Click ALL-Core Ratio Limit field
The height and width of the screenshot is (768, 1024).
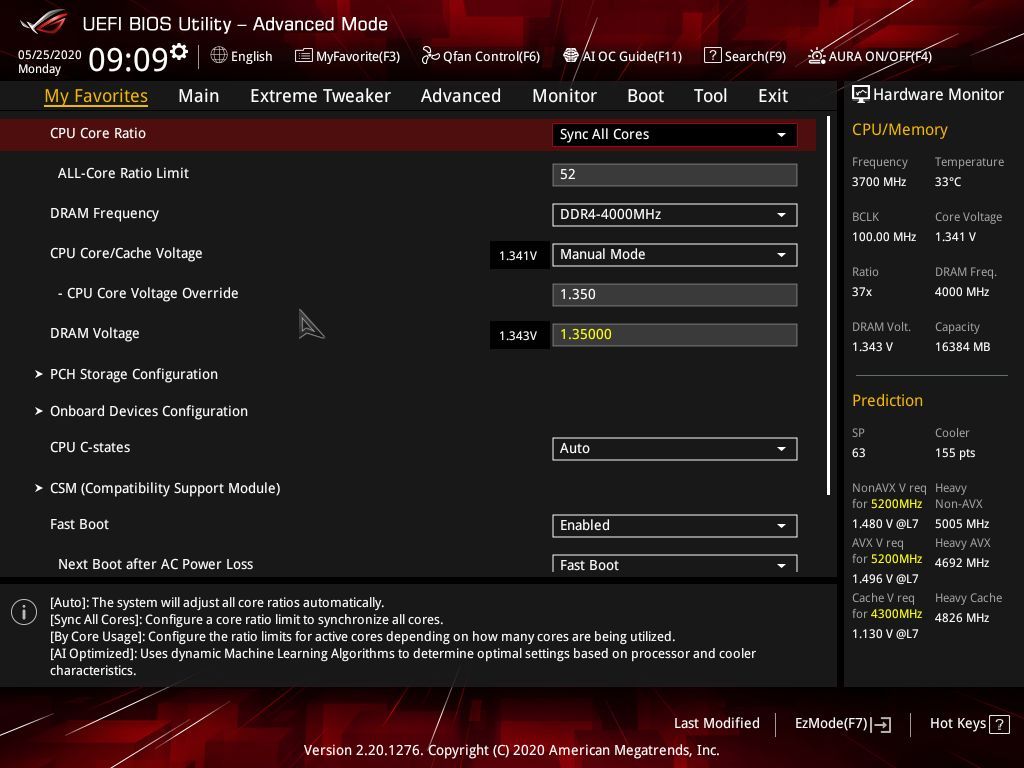coord(675,175)
